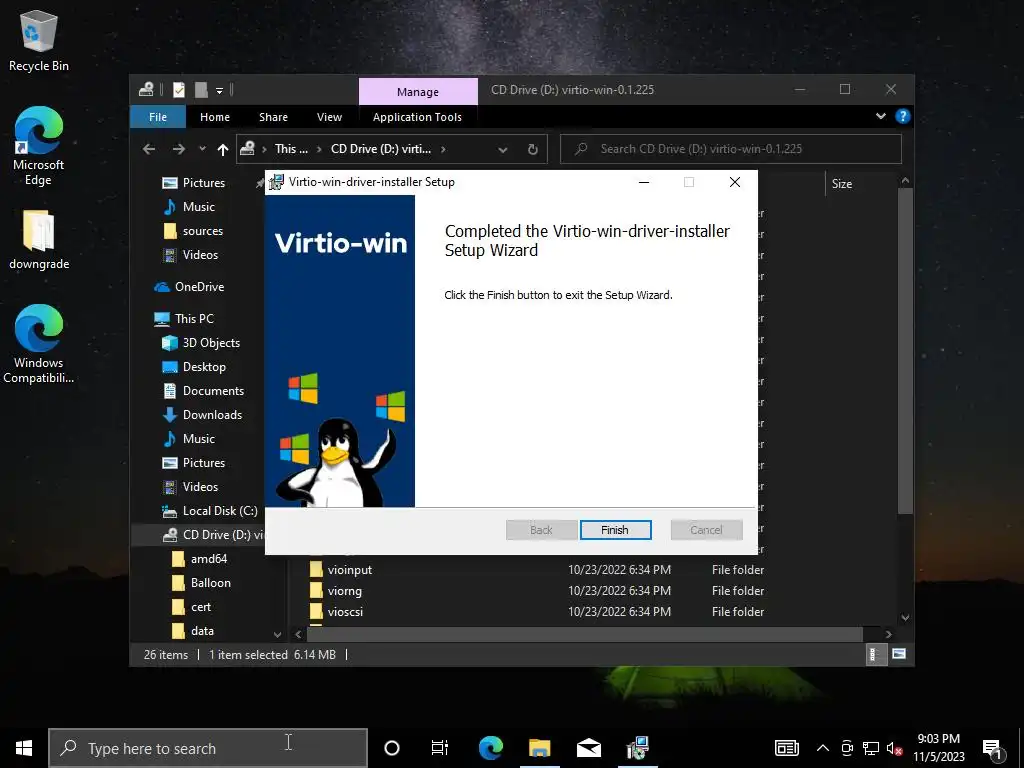Select the vioscsi folder row
Viewport: 1024px width, 768px height.
click(536, 611)
